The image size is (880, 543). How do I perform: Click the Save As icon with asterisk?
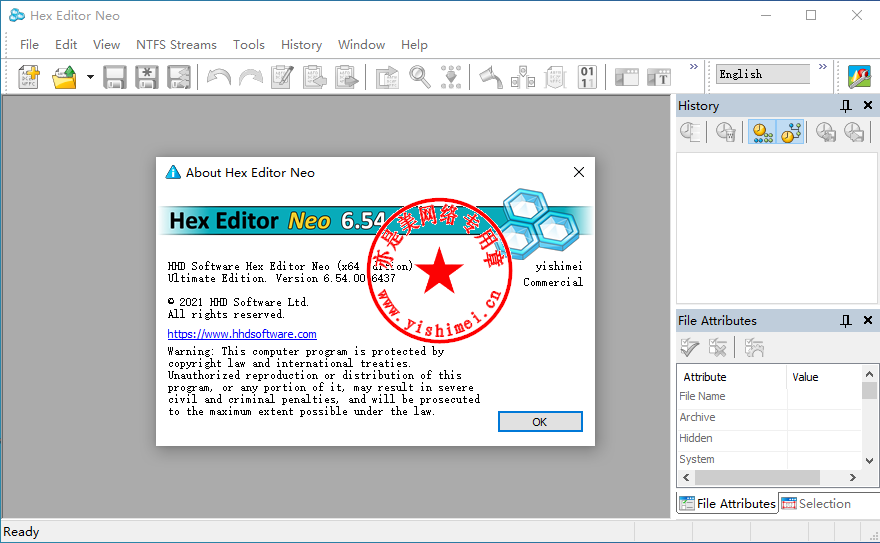point(146,77)
